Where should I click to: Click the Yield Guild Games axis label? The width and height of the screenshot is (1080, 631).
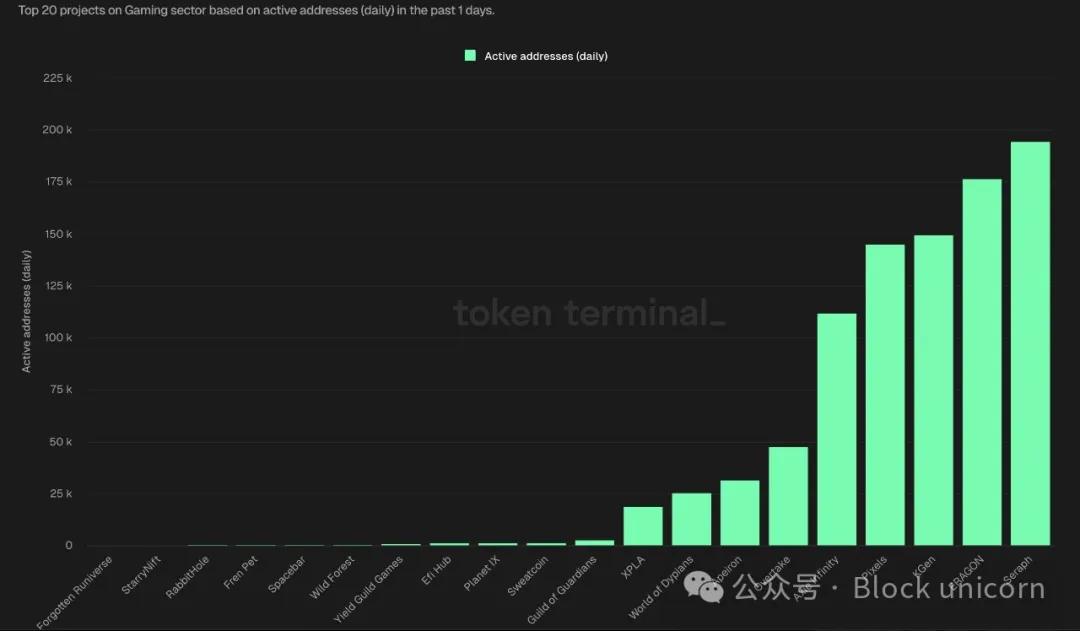[x=369, y=589]
